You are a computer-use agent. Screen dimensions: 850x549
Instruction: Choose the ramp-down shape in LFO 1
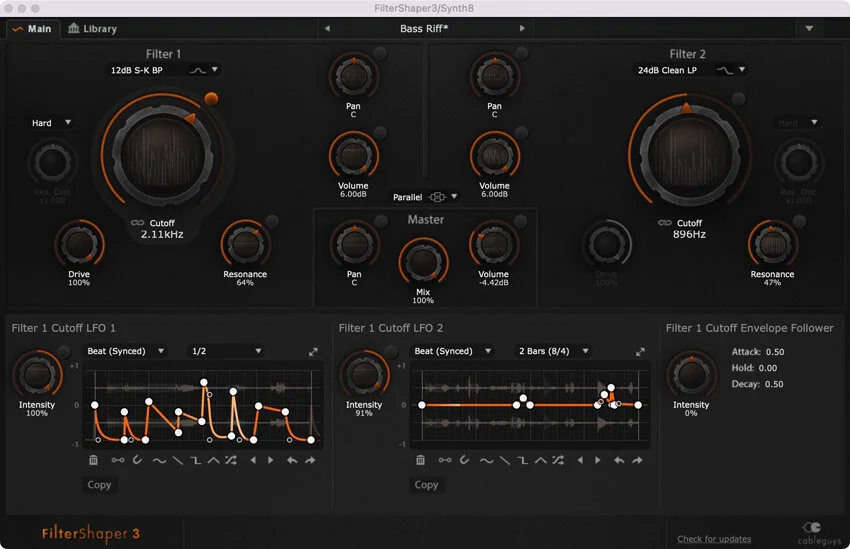pos(178,461)
